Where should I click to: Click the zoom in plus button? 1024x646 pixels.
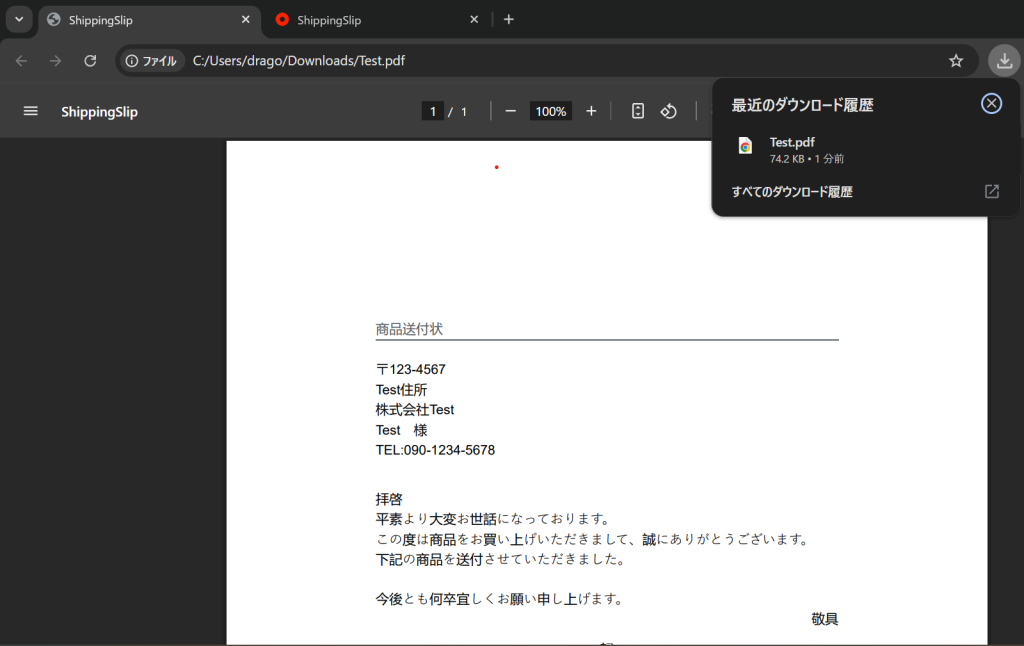[x=591, y=111]
